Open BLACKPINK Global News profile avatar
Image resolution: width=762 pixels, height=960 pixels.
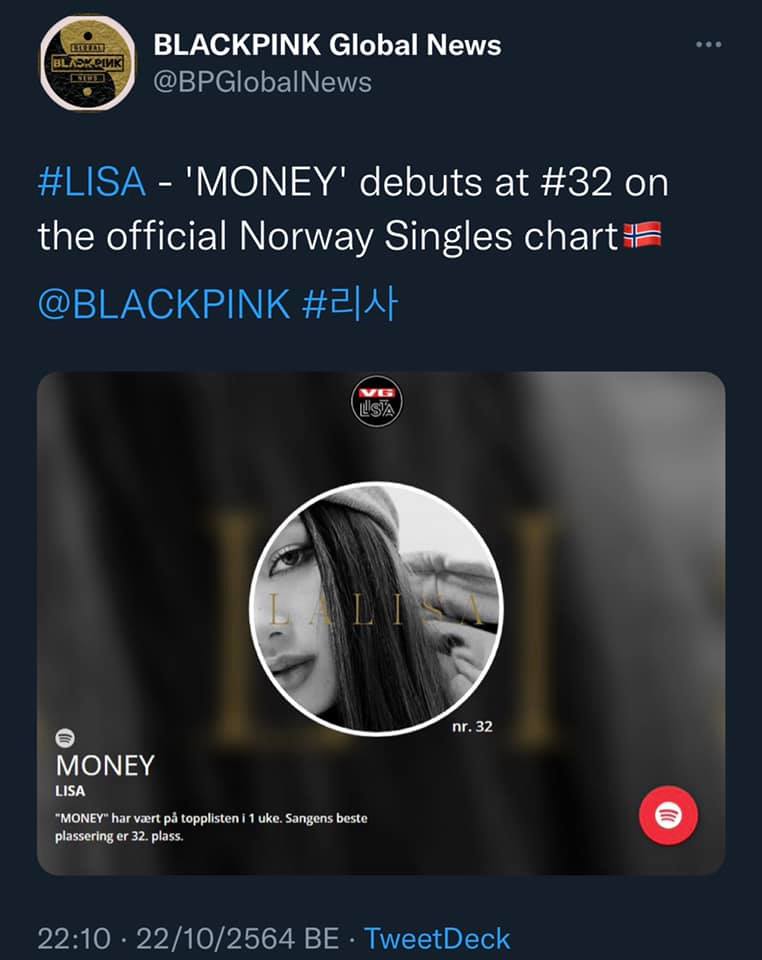click(88, 63)
